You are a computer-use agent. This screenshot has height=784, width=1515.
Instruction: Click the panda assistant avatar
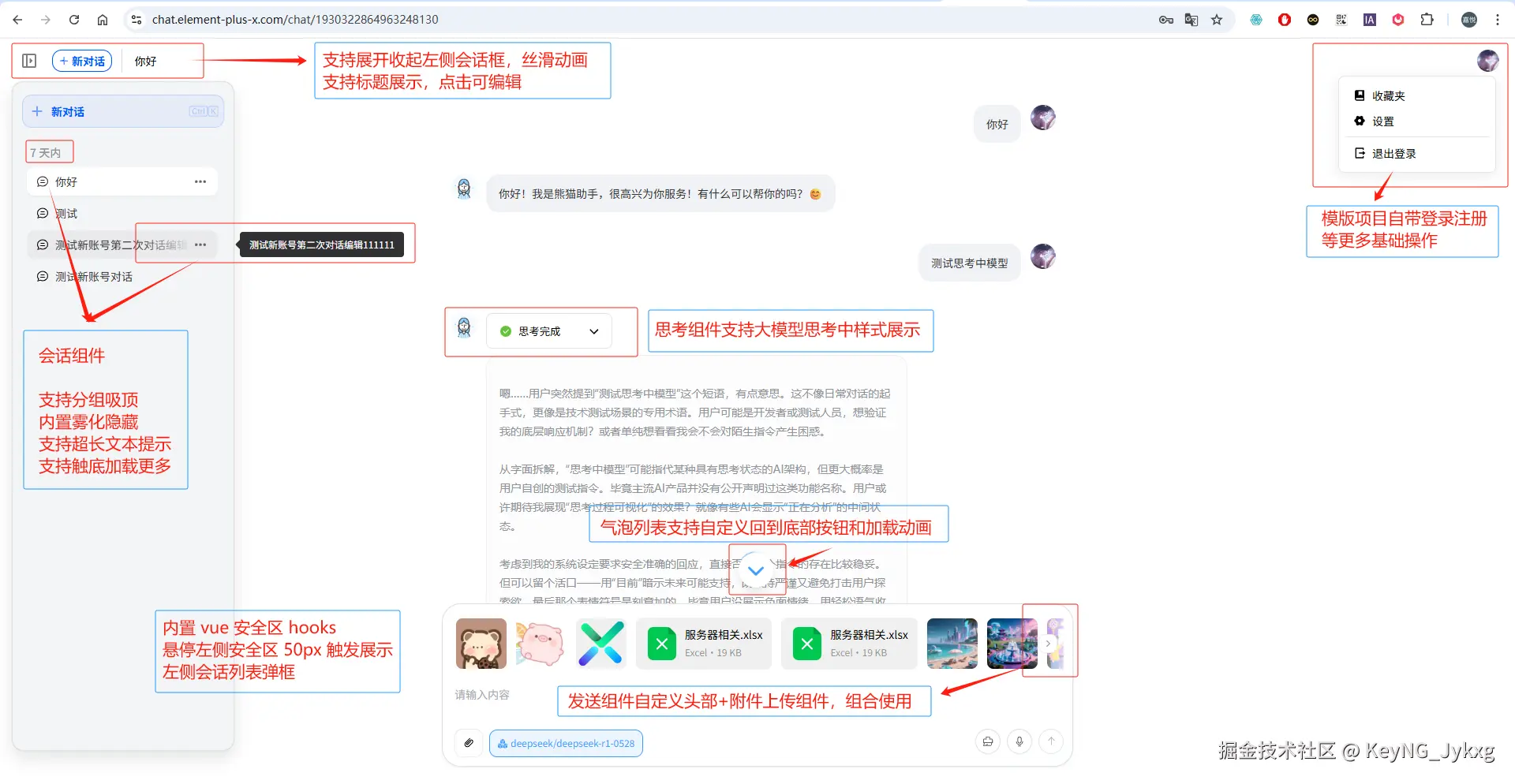point(463,189)
